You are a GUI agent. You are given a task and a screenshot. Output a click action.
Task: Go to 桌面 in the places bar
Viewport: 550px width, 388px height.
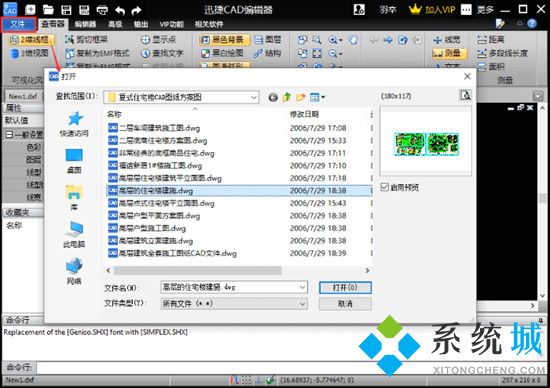click(x=74, y=161)
